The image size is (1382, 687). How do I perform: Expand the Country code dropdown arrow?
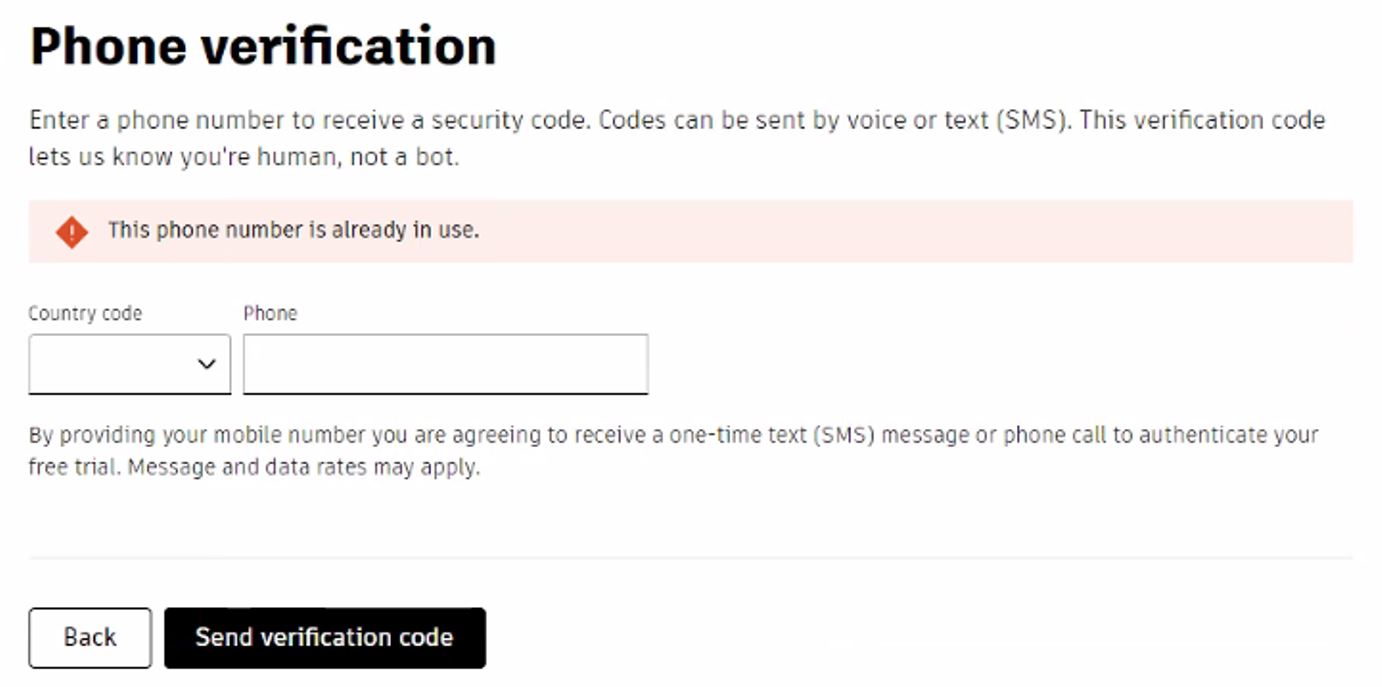(206, 364)
